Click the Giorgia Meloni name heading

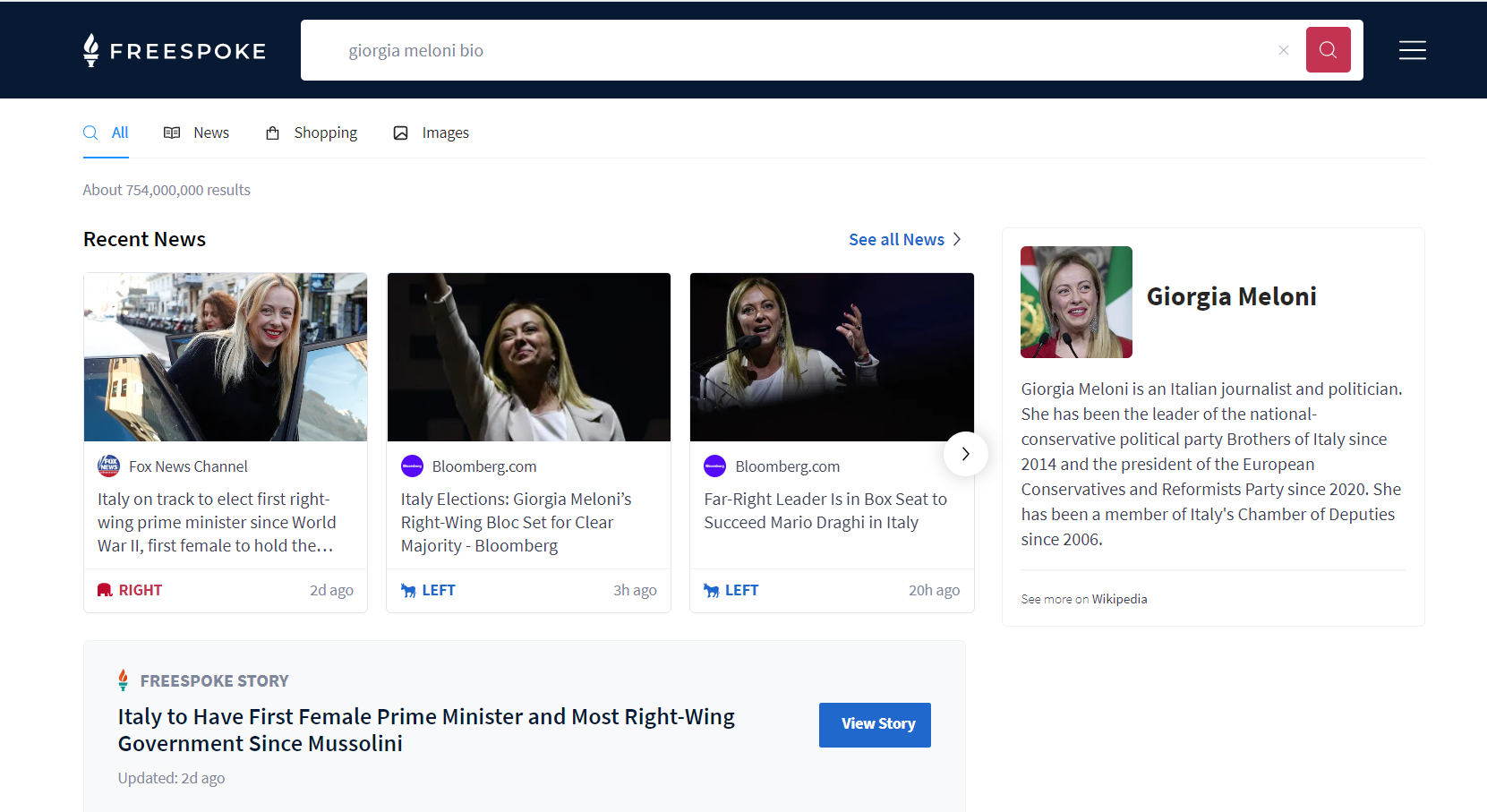click(x=1231, y=296)
